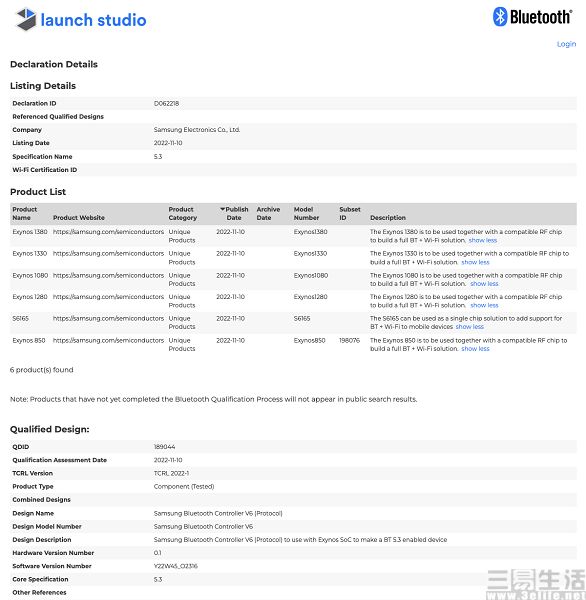
Task: Open S6165 product website link
Action: click(x=108, y=318)
